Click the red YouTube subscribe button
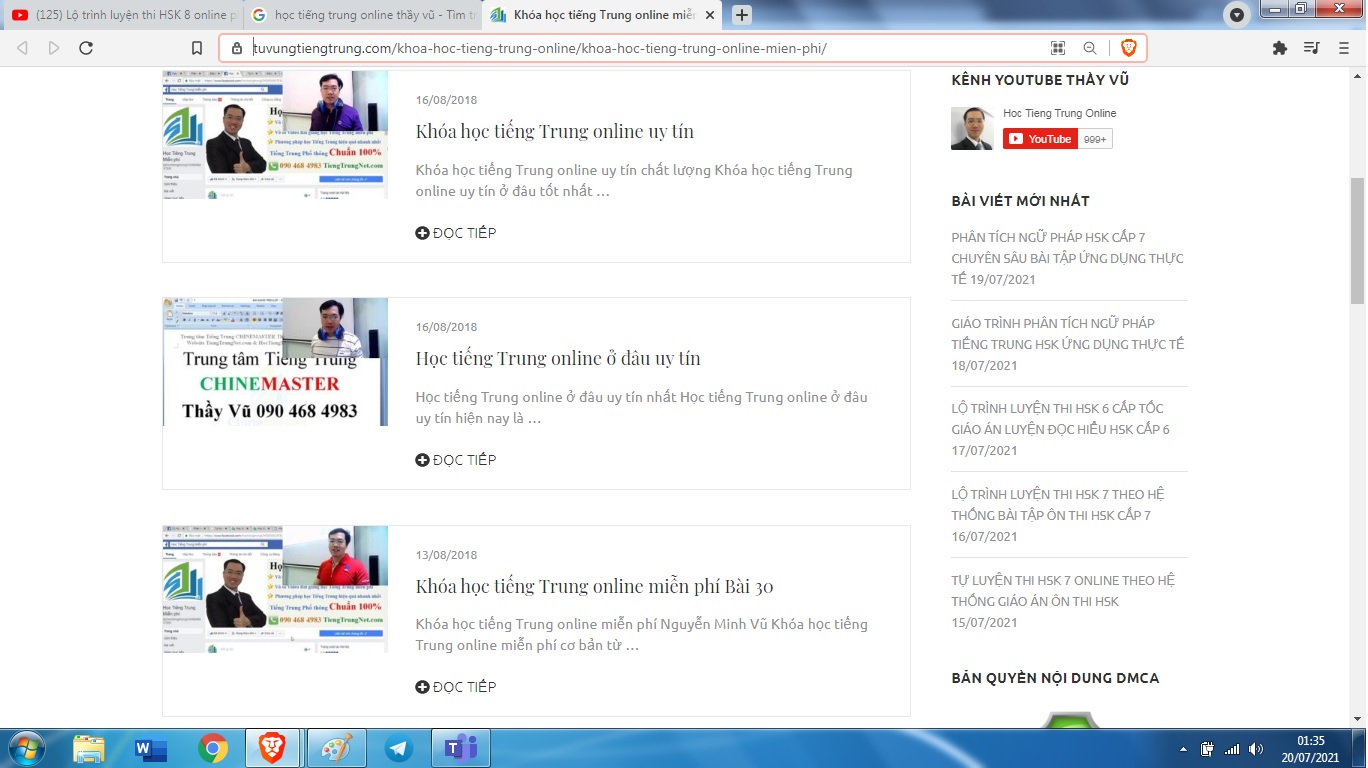Viewport: 1368px width, 768px height. click(1040, 139)
